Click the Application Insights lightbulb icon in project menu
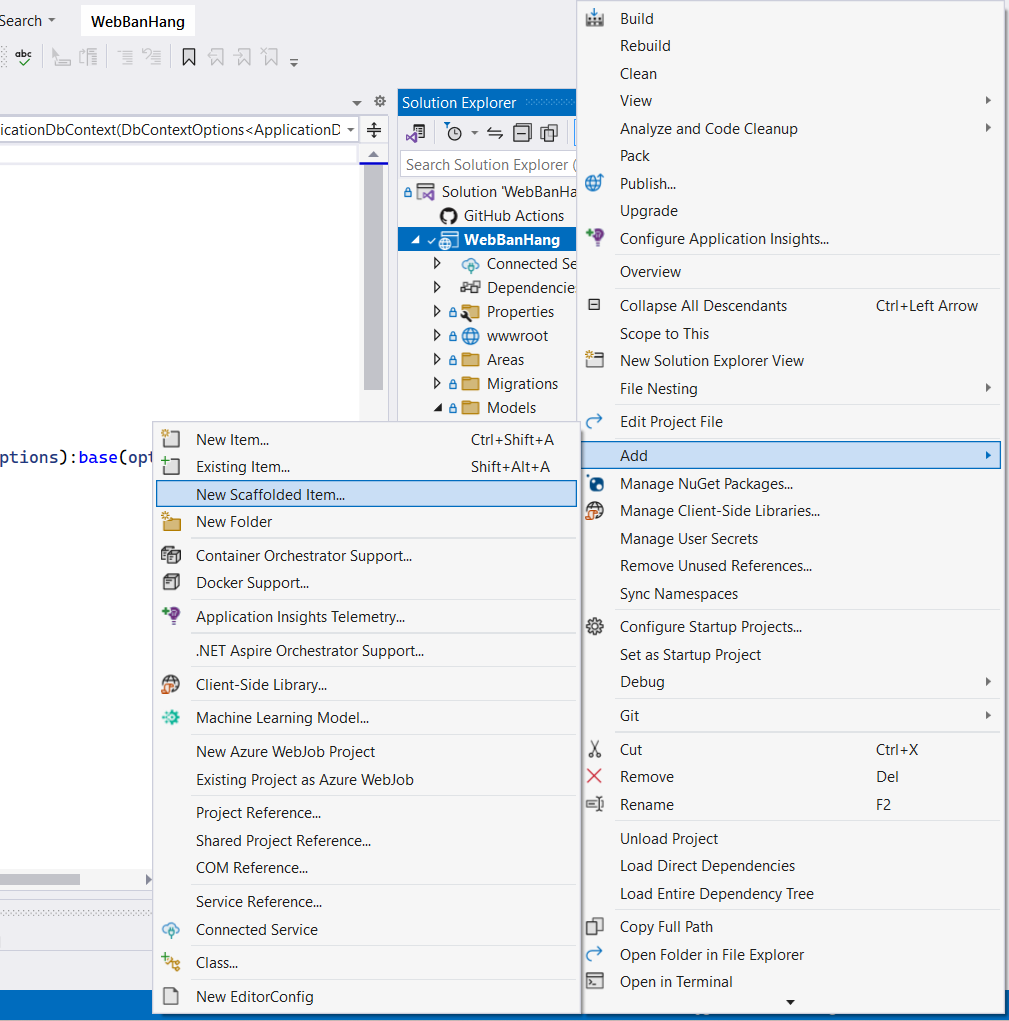Viewport: 1009px width, 1021px height. click(x=595, y=237)
